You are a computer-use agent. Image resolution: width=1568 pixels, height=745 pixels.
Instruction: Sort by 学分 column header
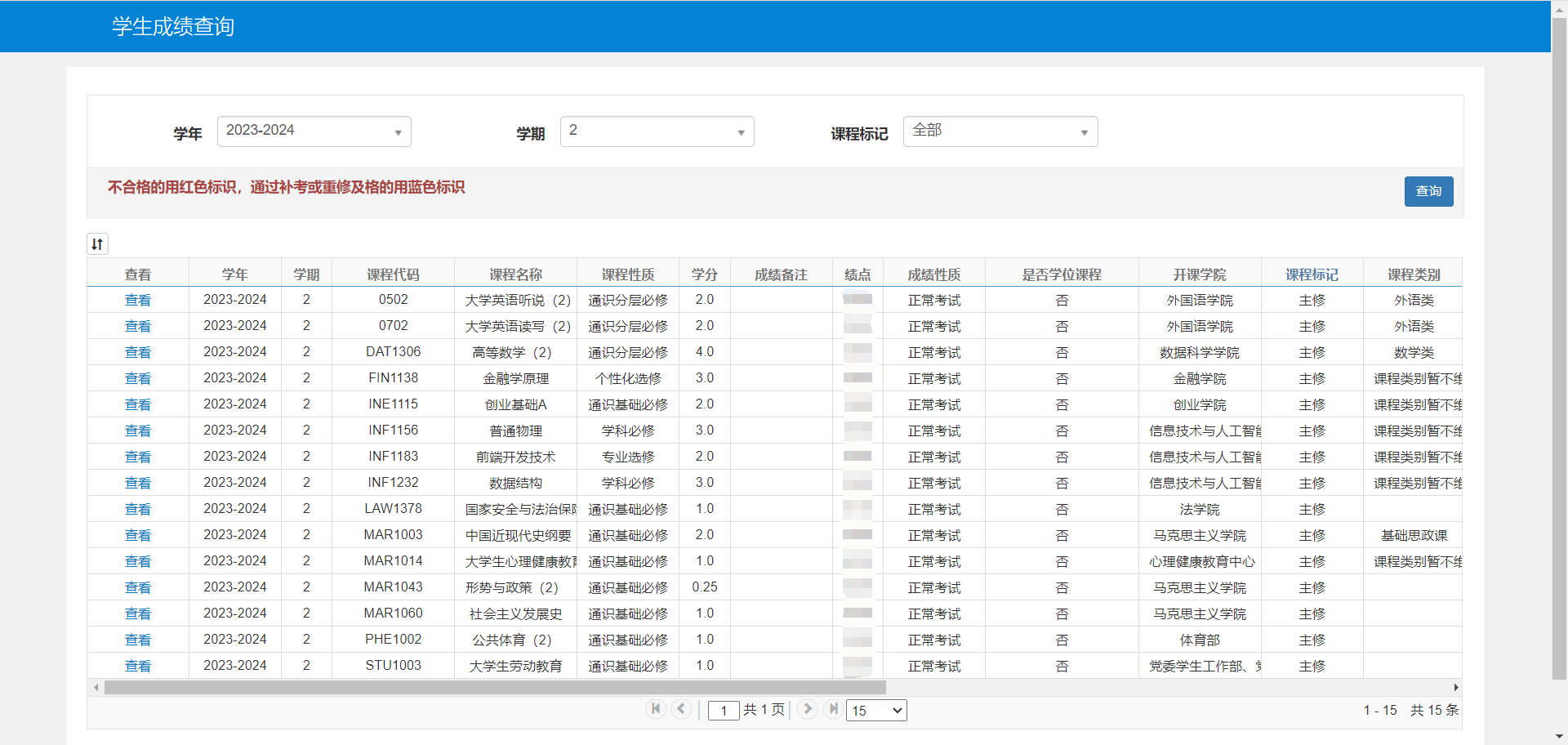(x=705, y=274)
